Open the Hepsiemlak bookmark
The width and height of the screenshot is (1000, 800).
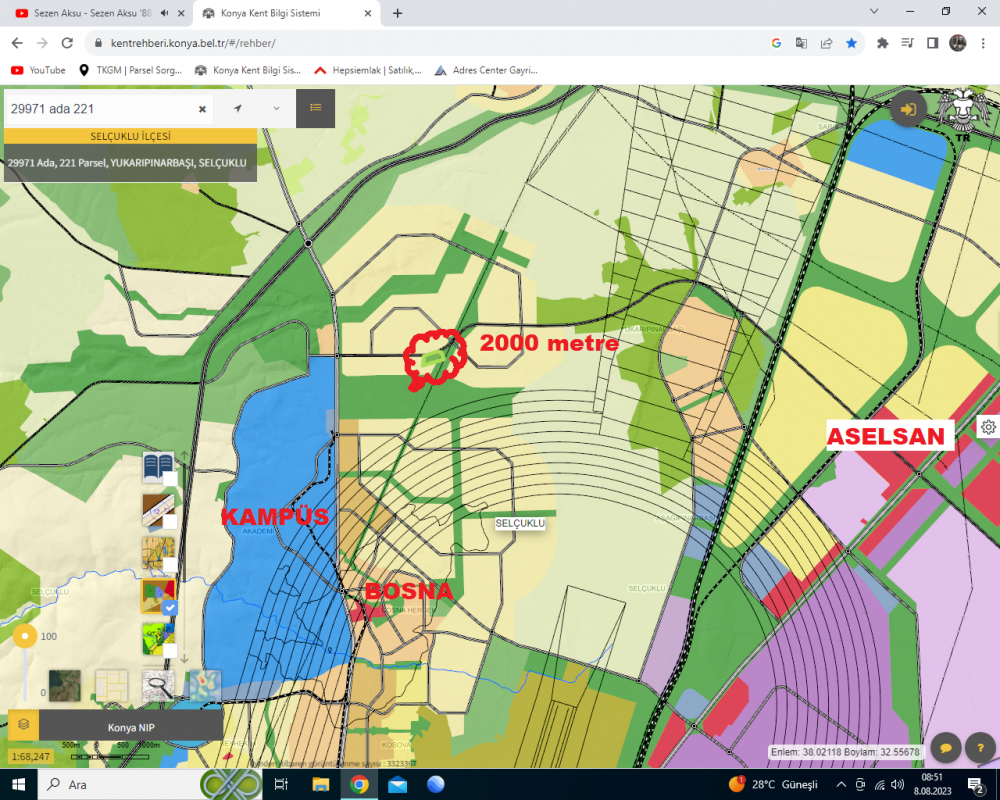pyautogui.click(x=367, y=70)
